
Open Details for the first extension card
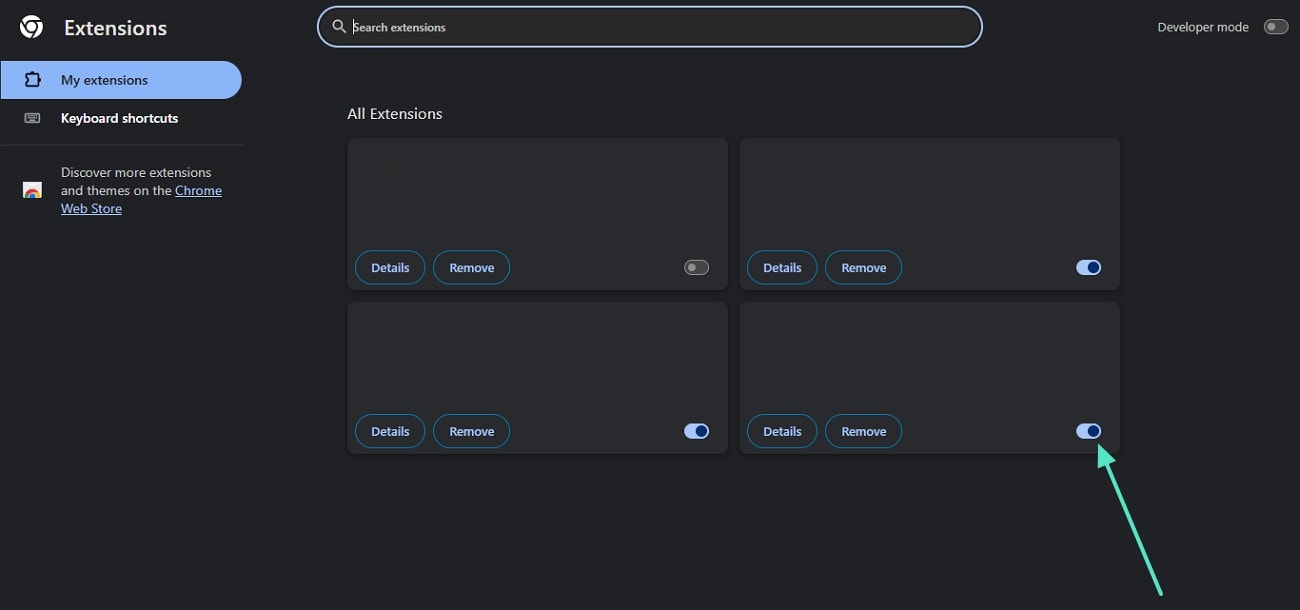(390, 268)
